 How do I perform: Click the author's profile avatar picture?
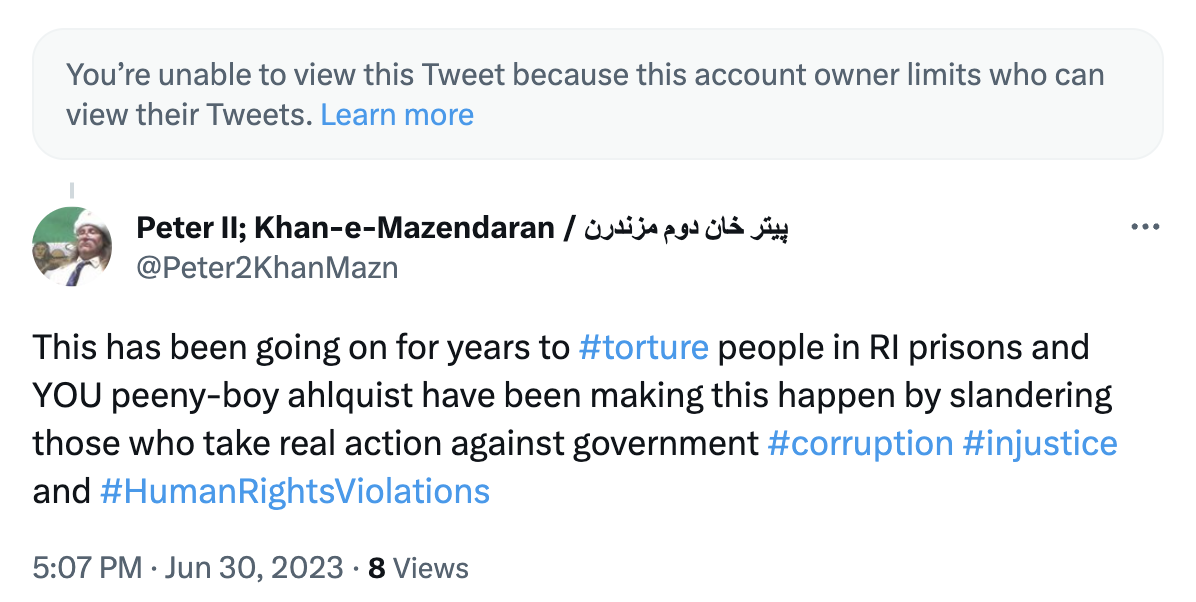(71, 246)
